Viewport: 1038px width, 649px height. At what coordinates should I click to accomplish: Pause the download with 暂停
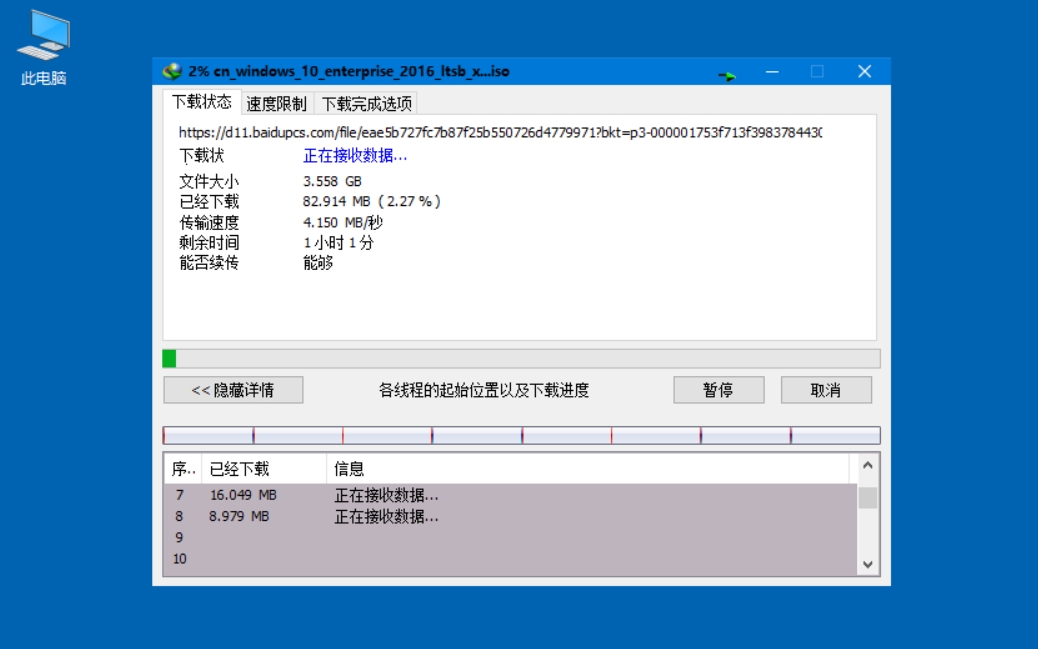(x=718, y=390)
